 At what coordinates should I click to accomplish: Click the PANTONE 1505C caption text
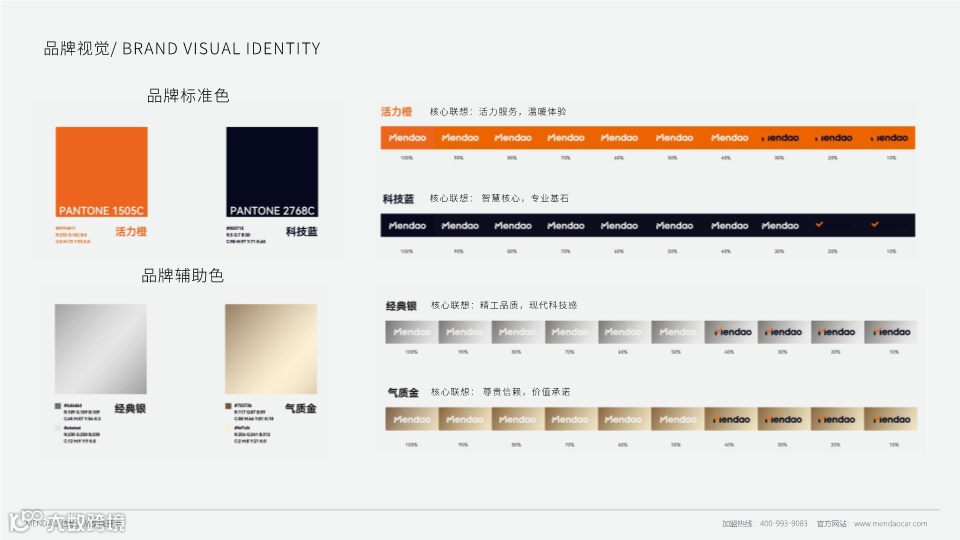pos(101,211)
